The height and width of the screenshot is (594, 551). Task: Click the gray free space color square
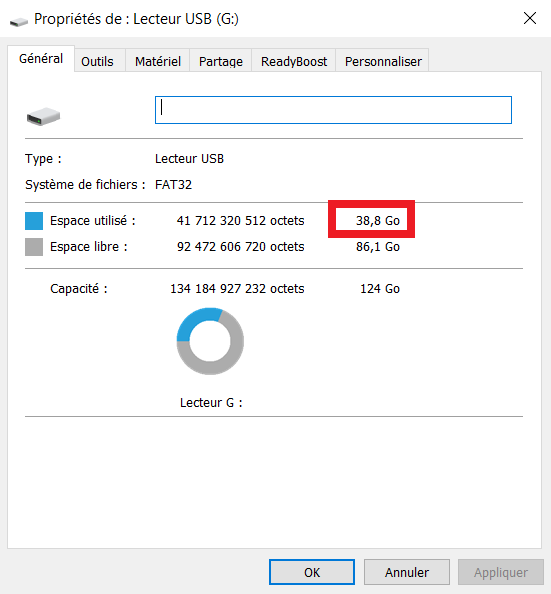[x=34, y=247]
